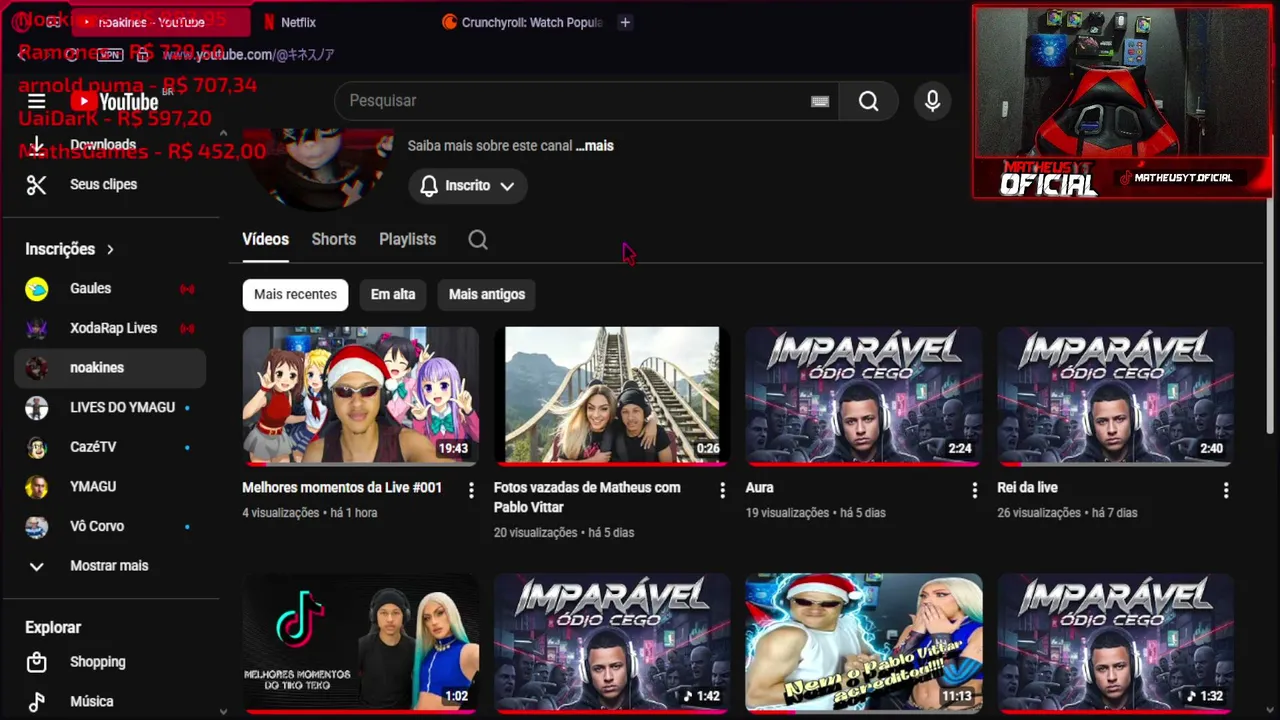Screen dimensions: 1280x720
Task: Click the Opera browser menu logo
Action: click(21, 22)
